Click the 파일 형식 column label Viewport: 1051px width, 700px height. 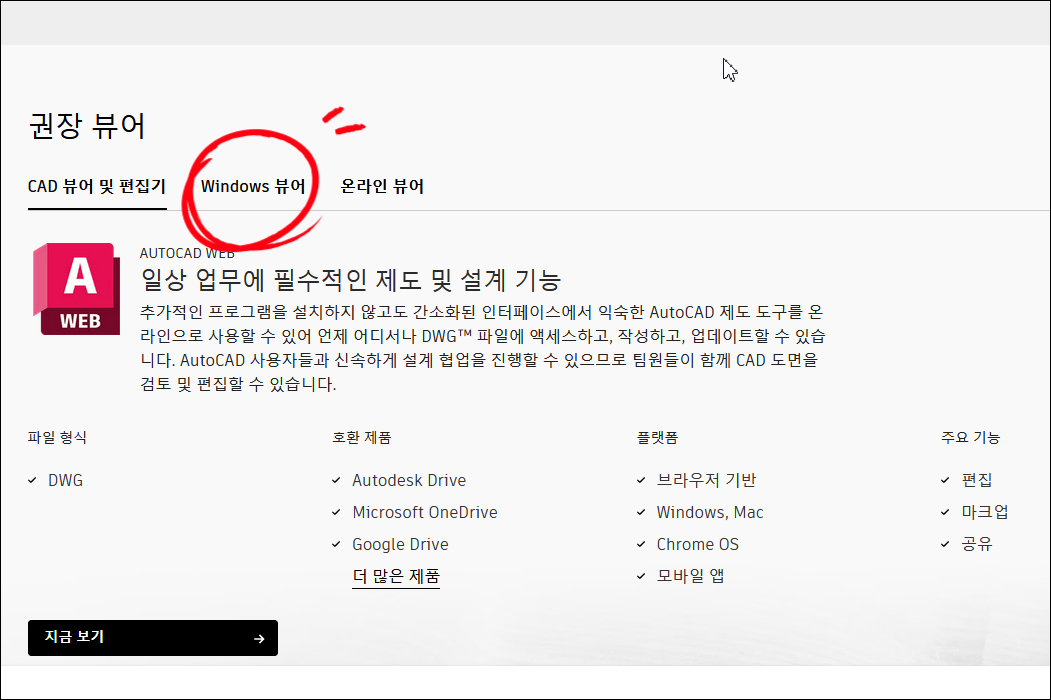coord(57,438)
